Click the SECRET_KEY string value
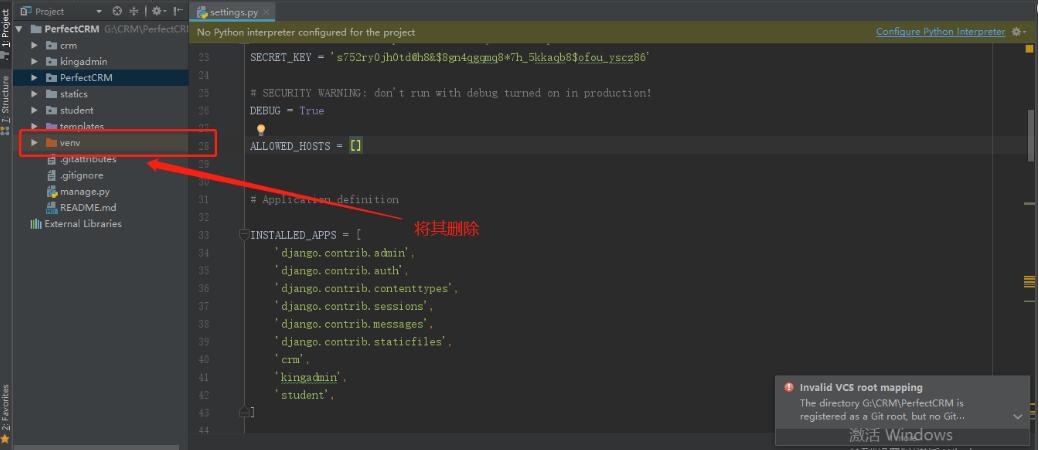Screen dimensions: 1039x450 [x=488, y=58]
